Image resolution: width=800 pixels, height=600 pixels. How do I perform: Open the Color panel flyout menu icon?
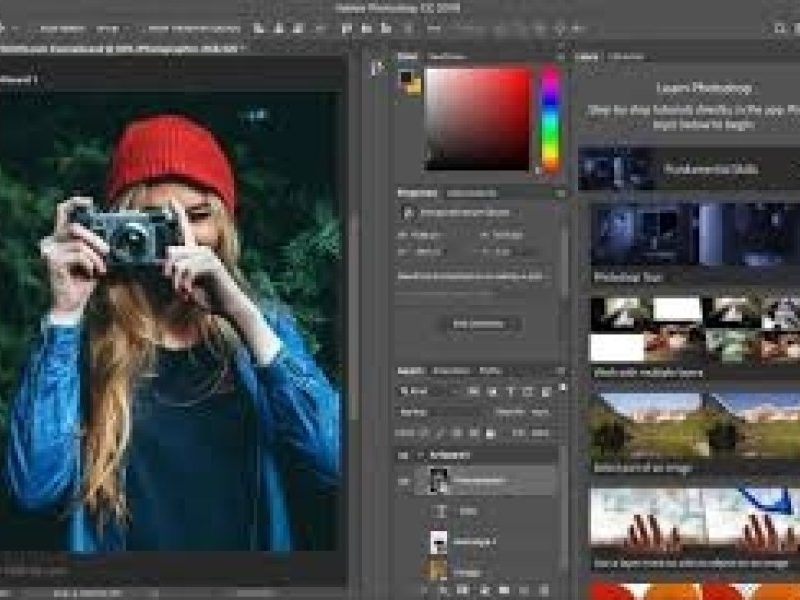click(561, 57)
